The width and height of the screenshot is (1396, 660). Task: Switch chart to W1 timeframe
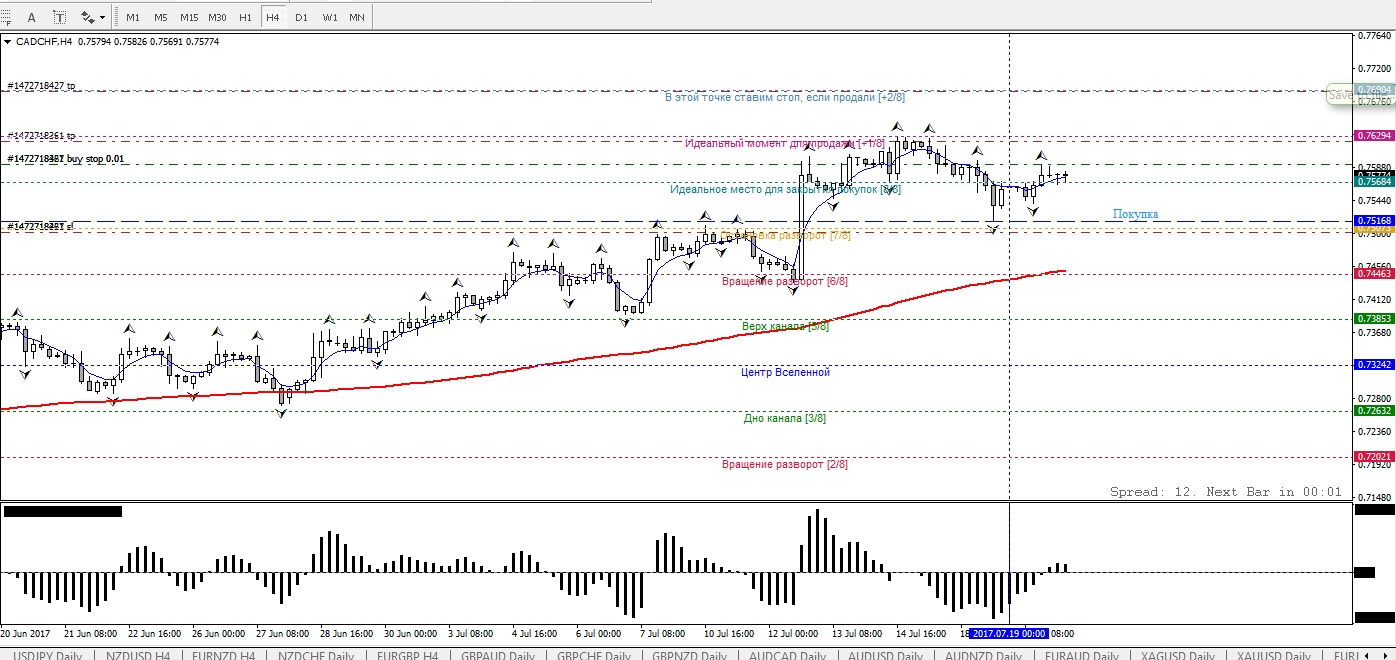click(x=329, y=17)
